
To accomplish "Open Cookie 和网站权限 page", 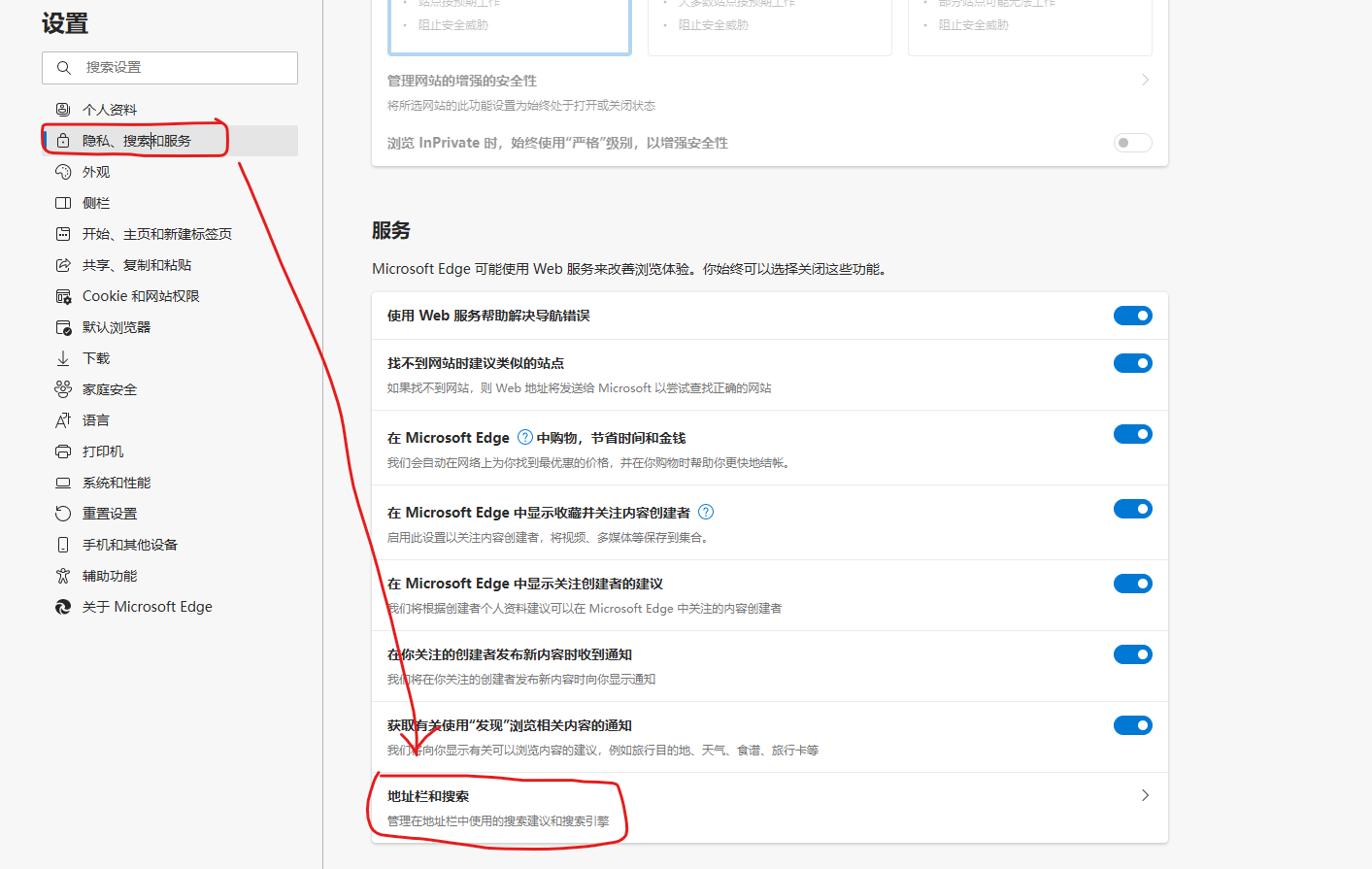I will (x=170, y=296).
